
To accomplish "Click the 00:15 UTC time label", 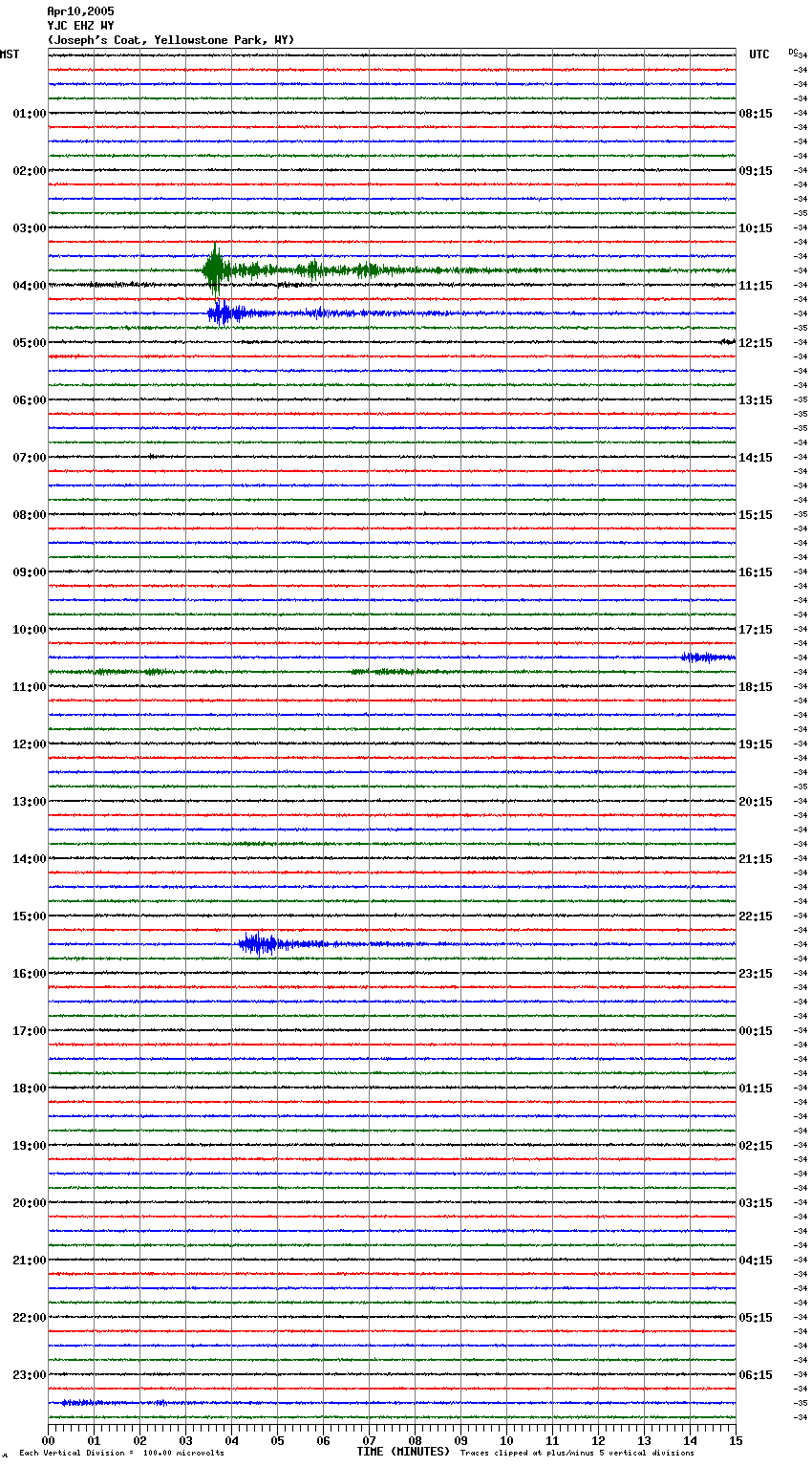I will (x=756, y=1031).
